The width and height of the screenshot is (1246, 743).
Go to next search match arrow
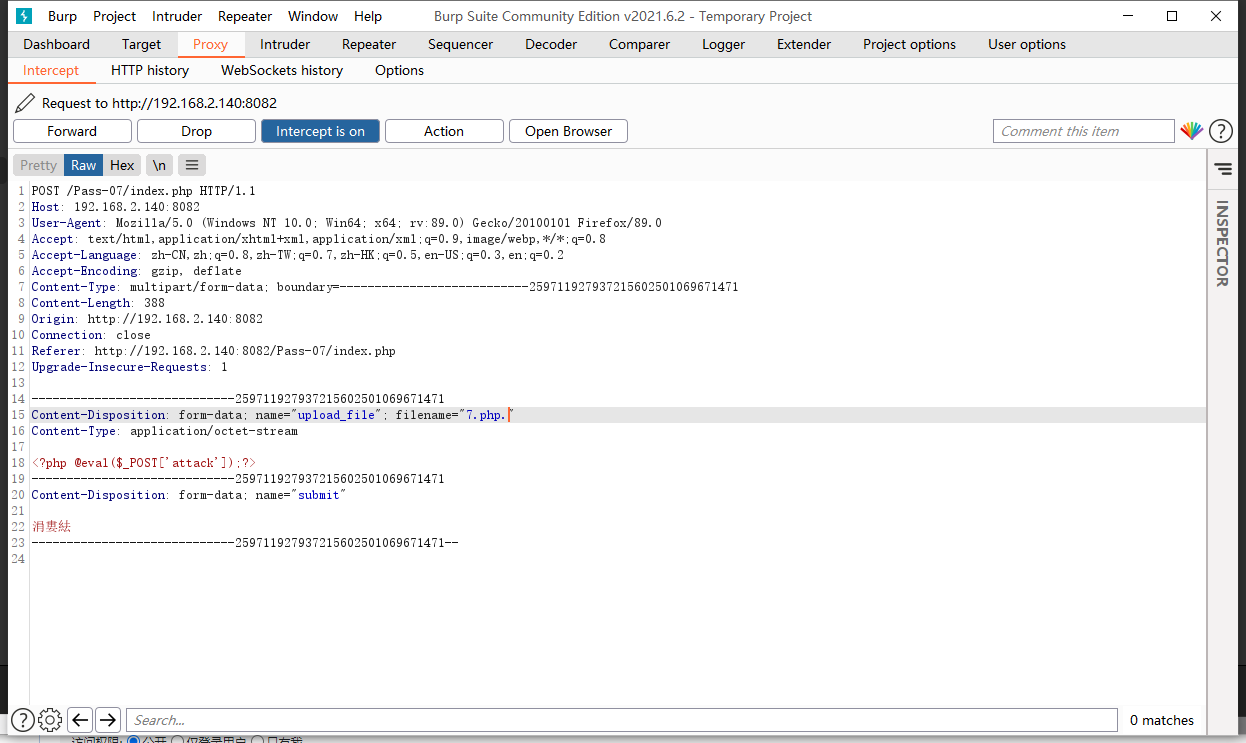click(108, 719)
